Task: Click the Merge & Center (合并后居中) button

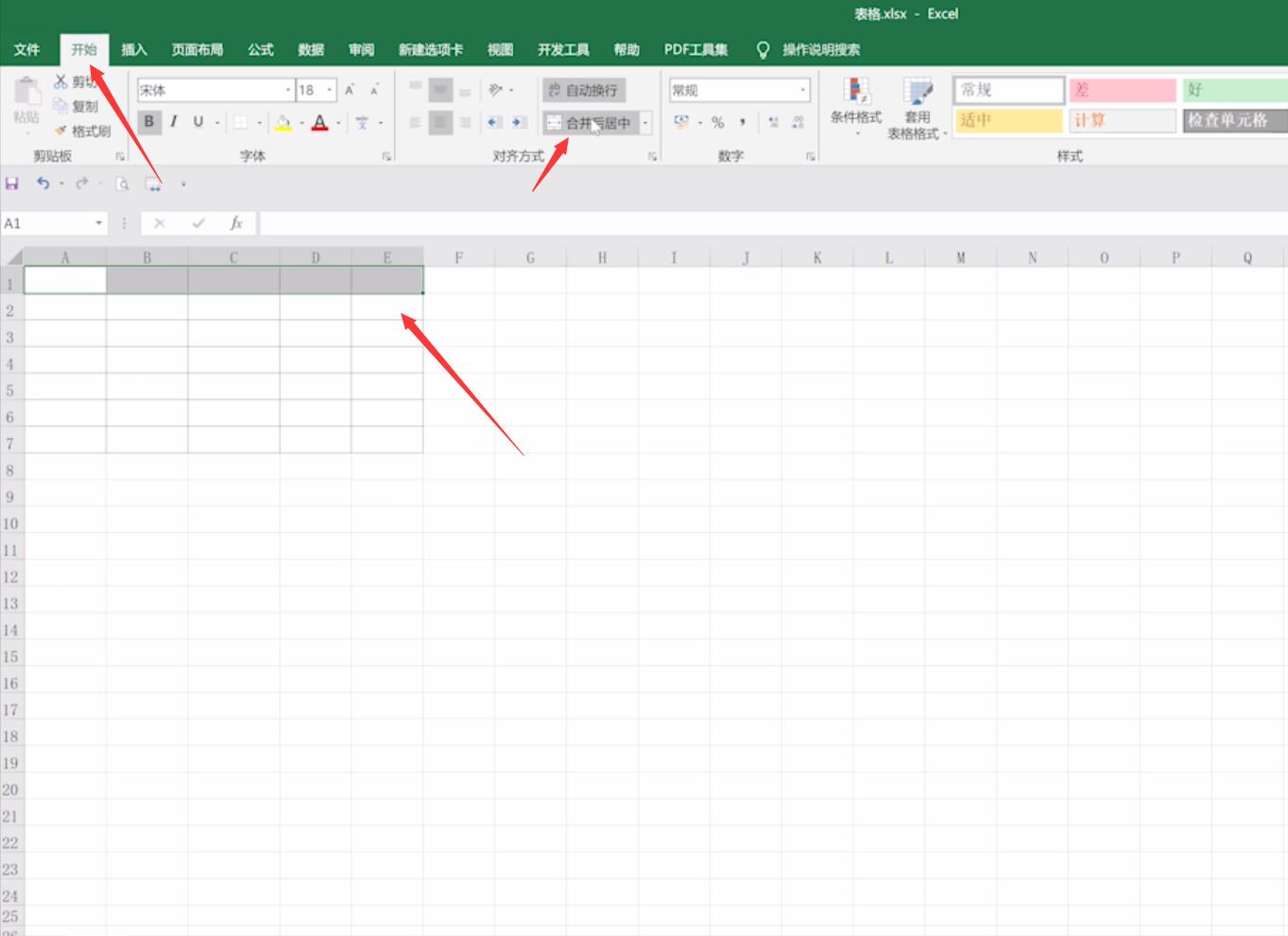Action: [592, 122]
